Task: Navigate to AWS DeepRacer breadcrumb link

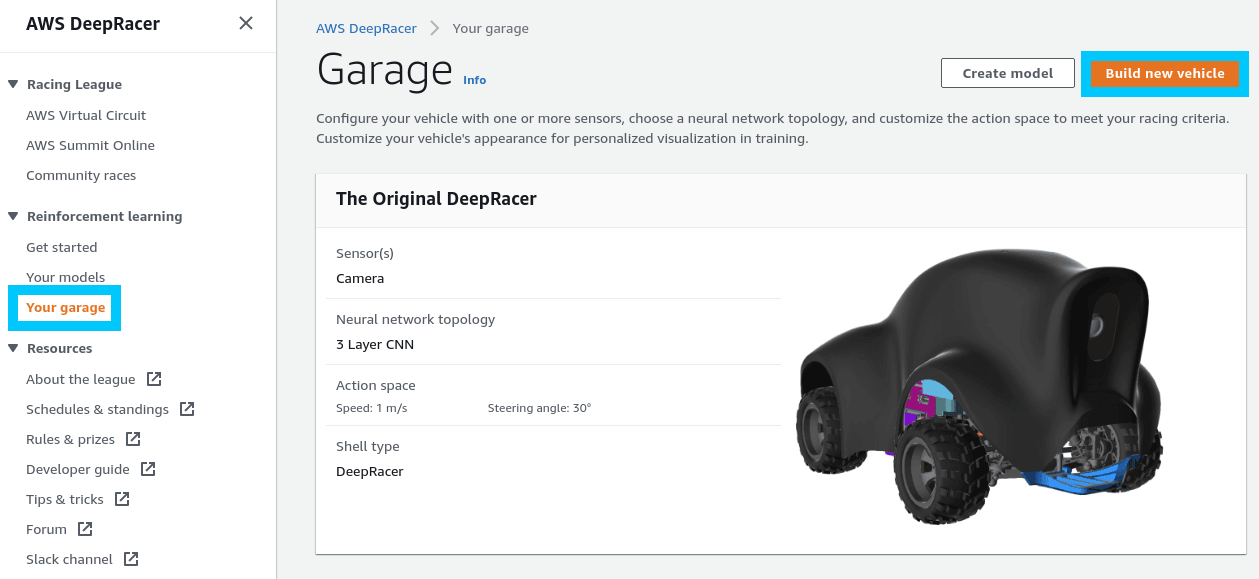Action: [366, 28]
